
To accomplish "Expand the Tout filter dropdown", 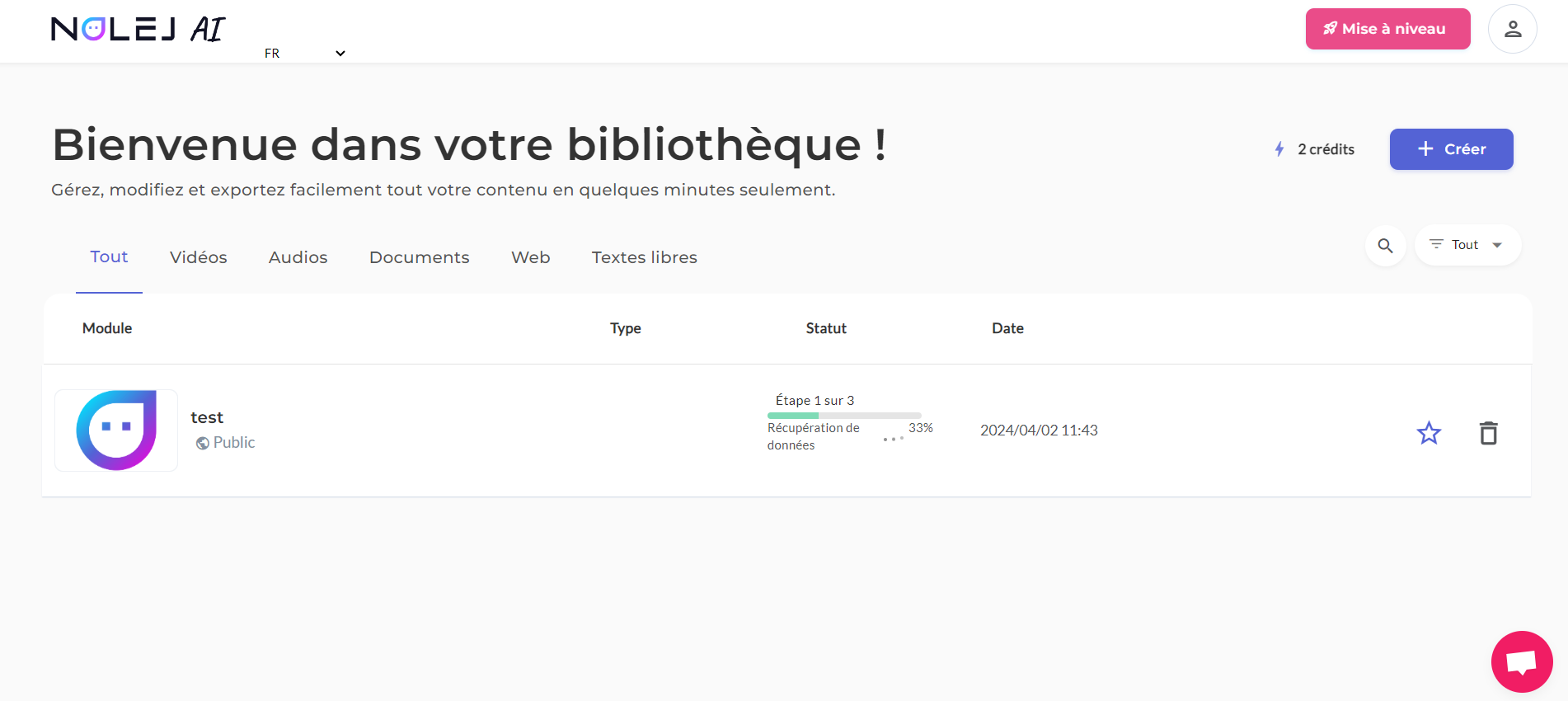I will point(1467,245).
